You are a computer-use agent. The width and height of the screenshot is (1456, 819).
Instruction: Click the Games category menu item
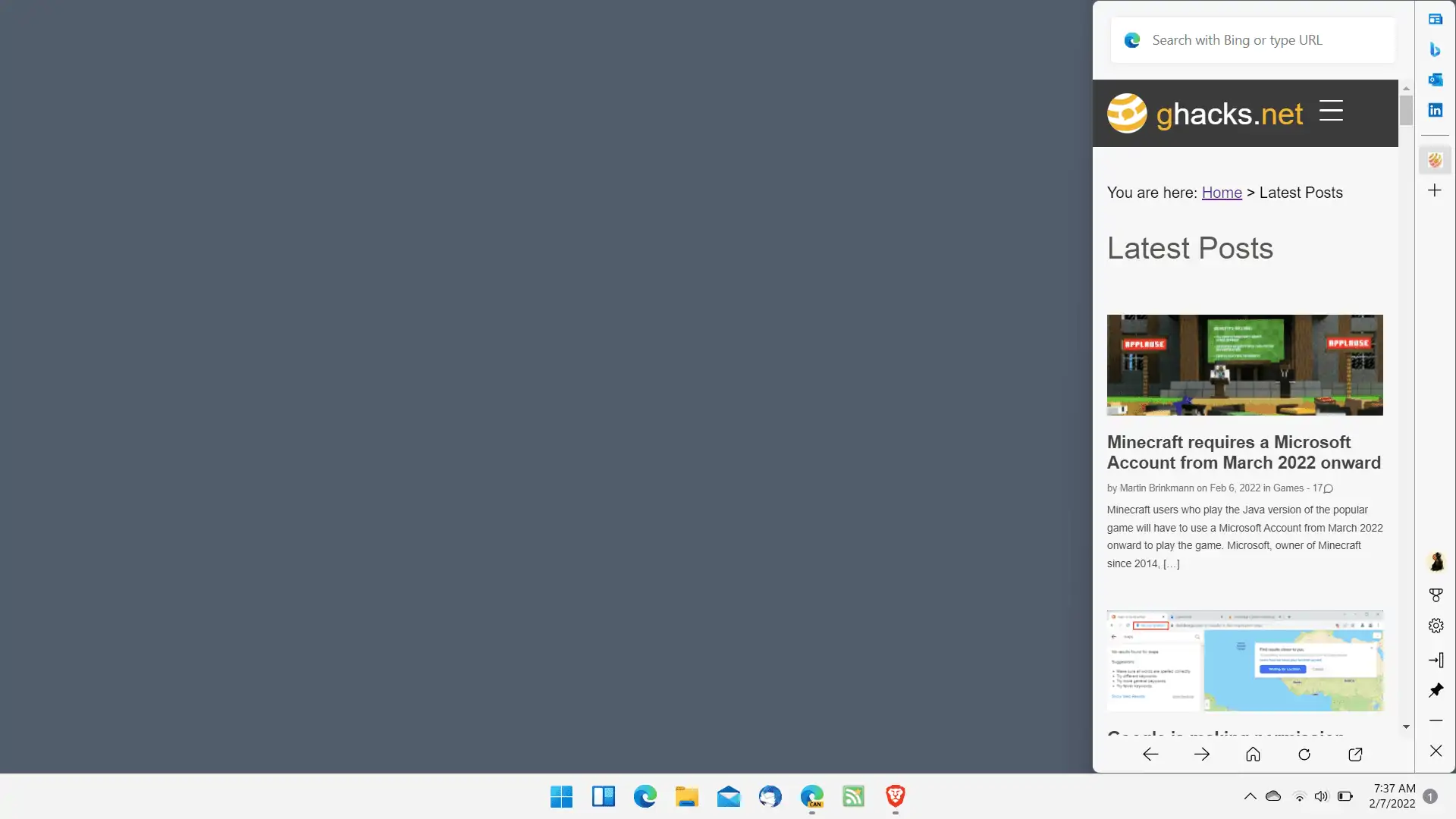(x=1288, y=488)
